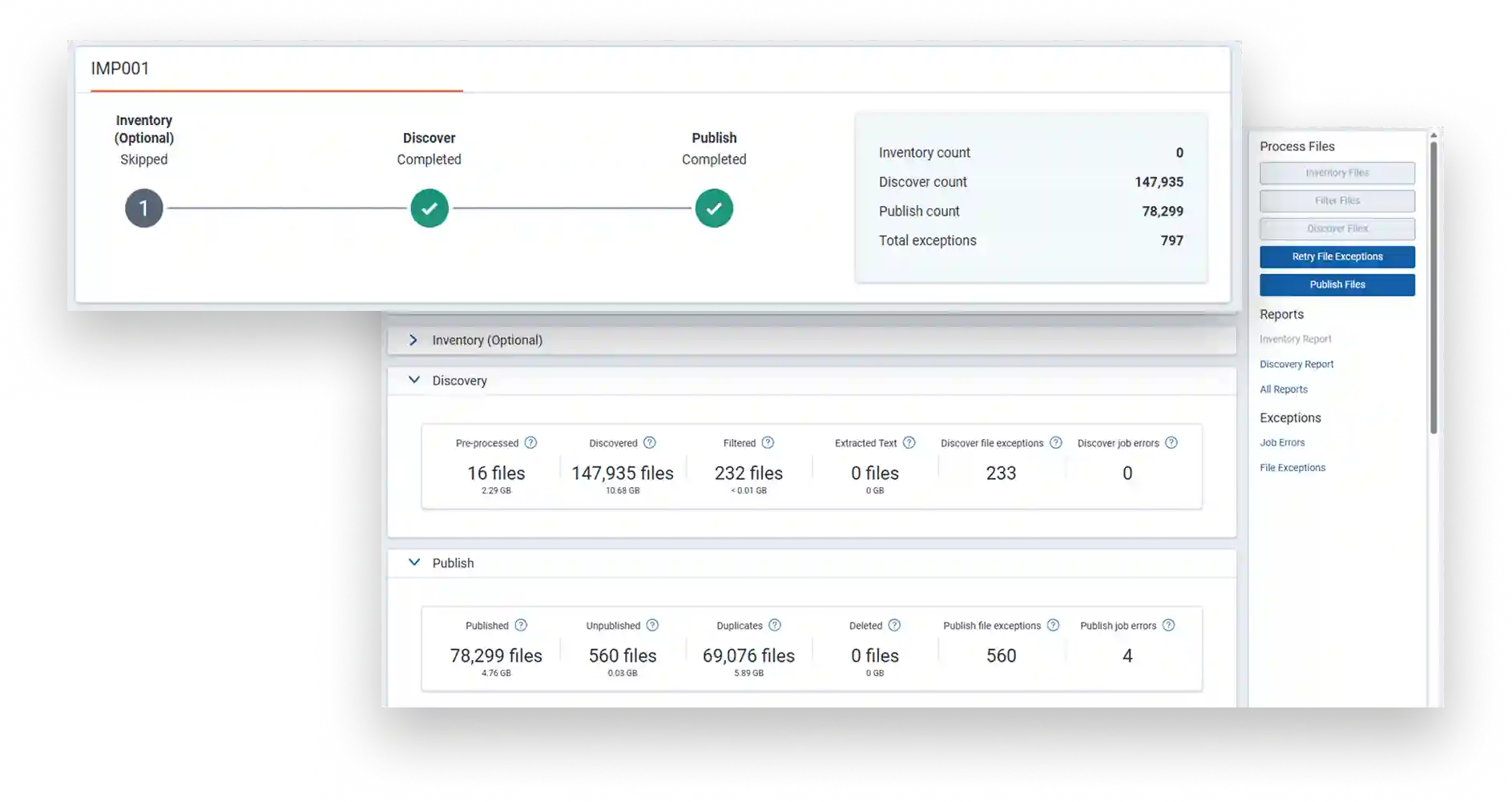Click the 232 files Filtered value
1512x802 pixels.
click(x=748, y=474)
